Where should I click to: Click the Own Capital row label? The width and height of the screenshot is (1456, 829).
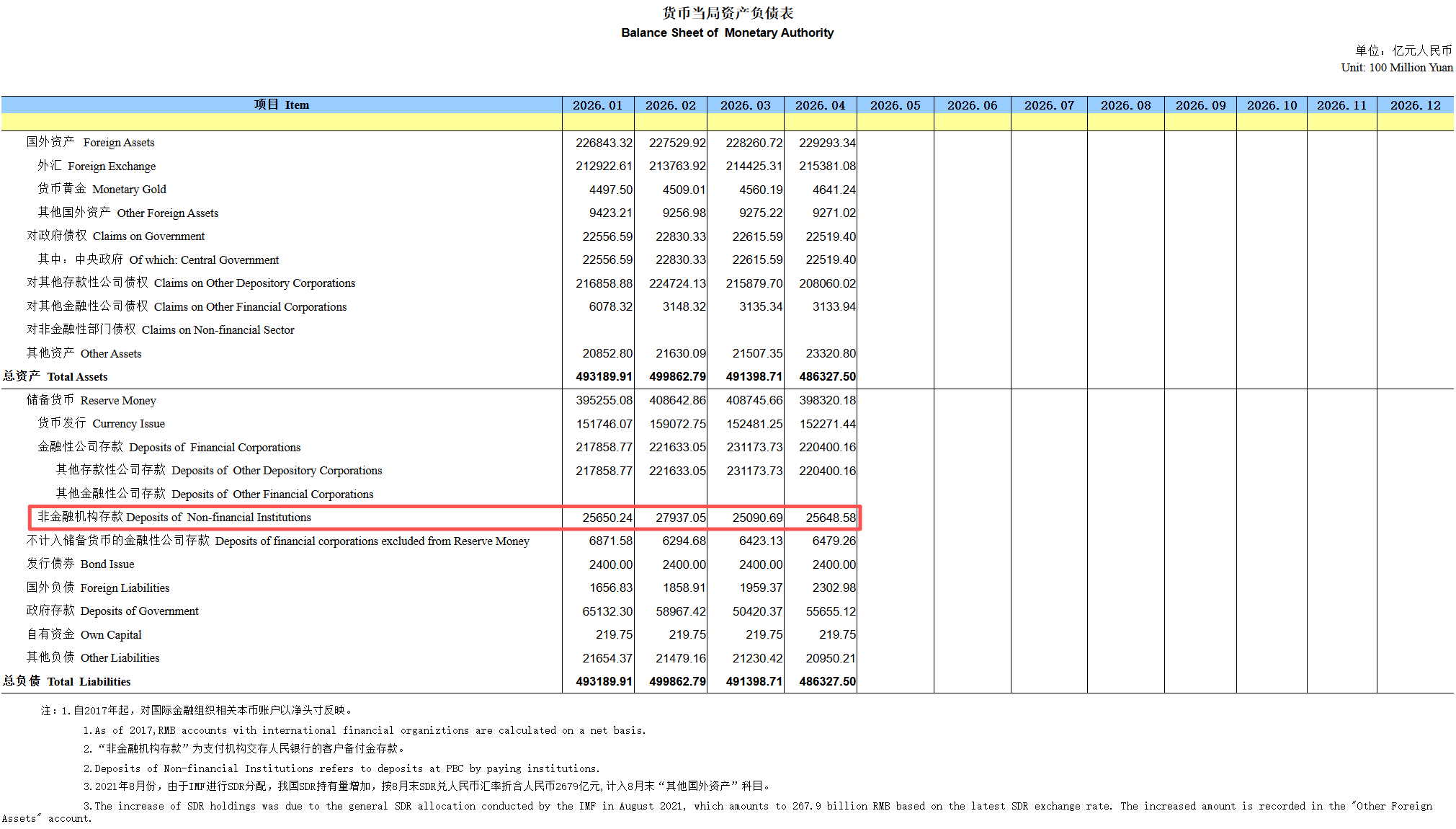pos(84,635)
